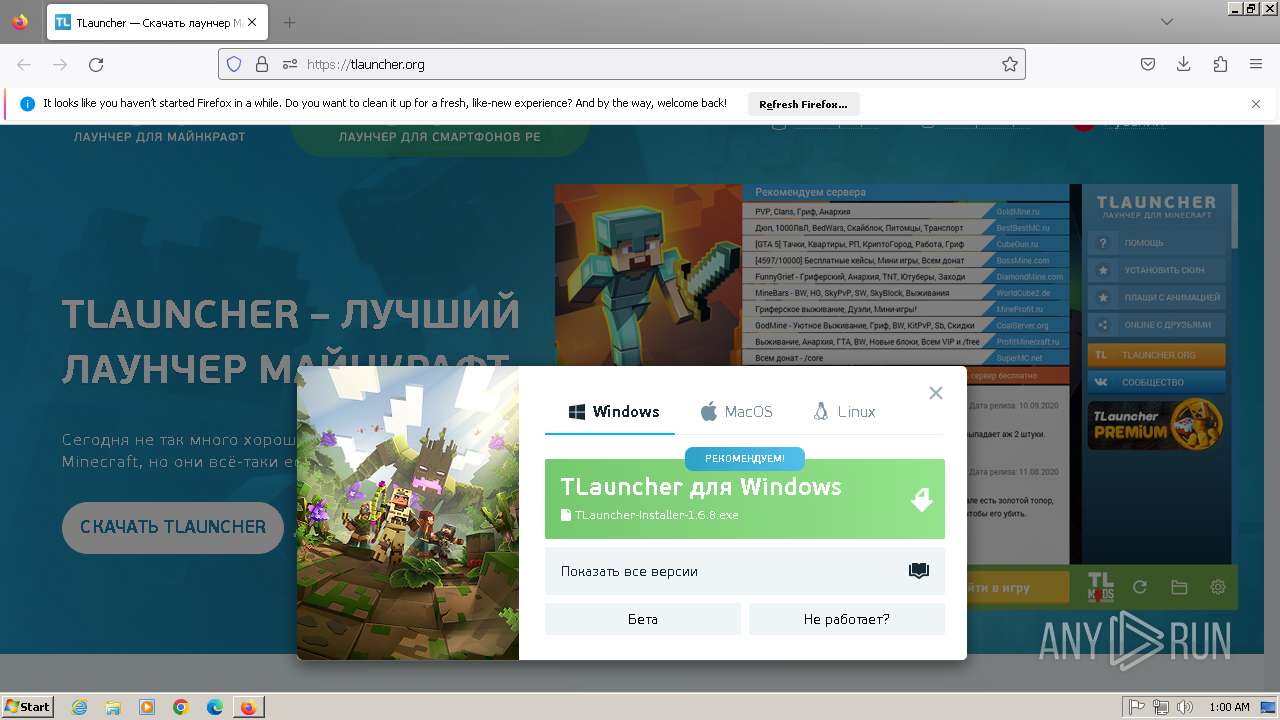Open ЛАУНЧЕР ДЛЯ СМАРТФОНОВ PE menu item

(439, 137)
